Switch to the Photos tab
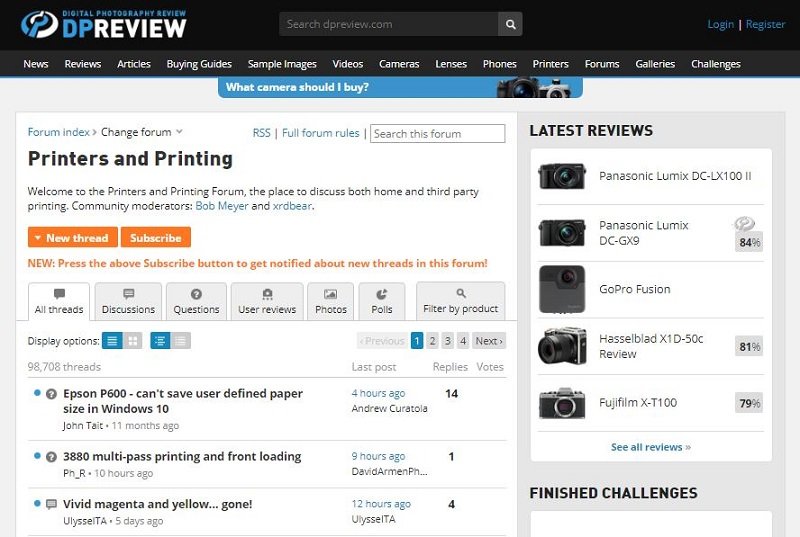The height and width of the screenshot is (537, 800). point(331,301)
